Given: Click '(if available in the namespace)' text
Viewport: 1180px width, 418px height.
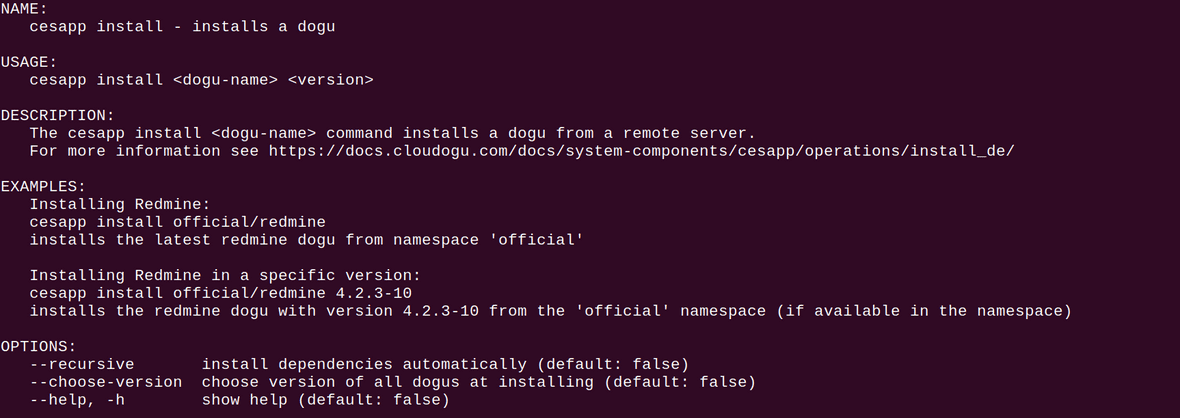Looking at the screenshot, I should coord(923,311).
